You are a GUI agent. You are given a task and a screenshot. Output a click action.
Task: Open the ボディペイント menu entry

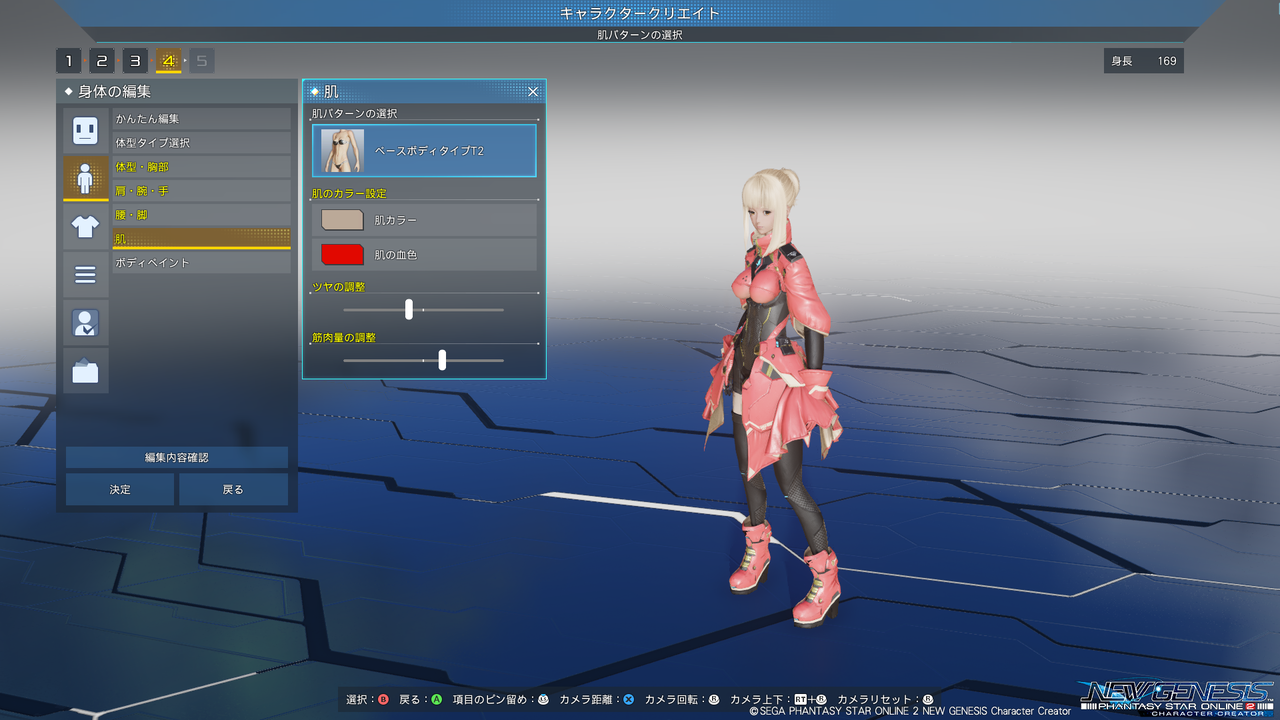201,263
